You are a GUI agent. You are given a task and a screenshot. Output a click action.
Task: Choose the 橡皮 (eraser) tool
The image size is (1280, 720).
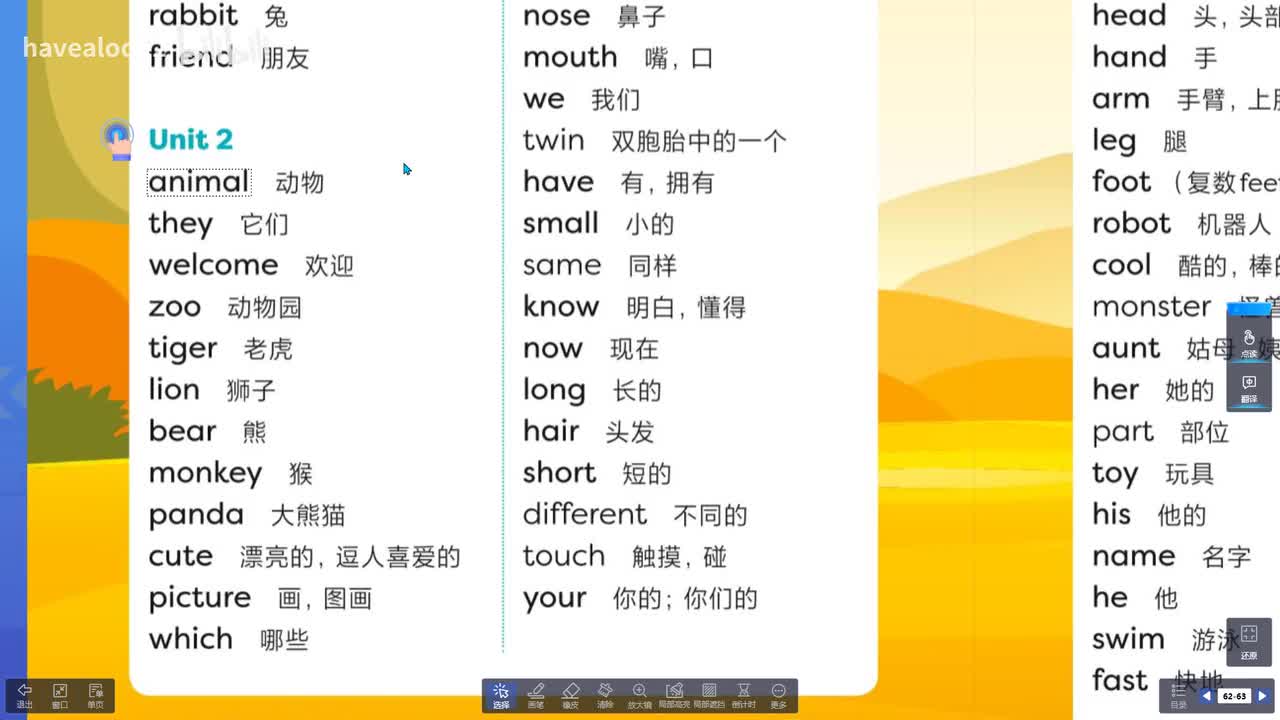click(x=571, y=695)
